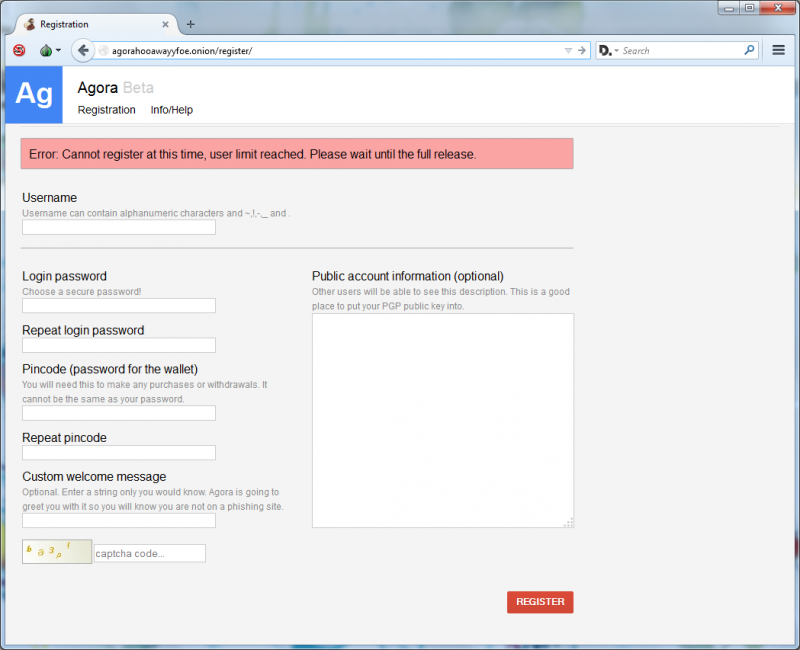Open the Registration menu link
800x650 pixels.
click(x=106, y=110)
